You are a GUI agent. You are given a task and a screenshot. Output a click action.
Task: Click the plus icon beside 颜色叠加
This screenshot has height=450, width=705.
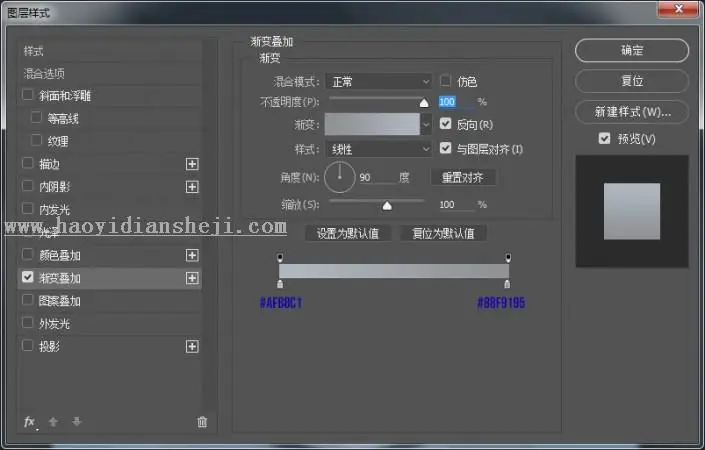(192, 255)
